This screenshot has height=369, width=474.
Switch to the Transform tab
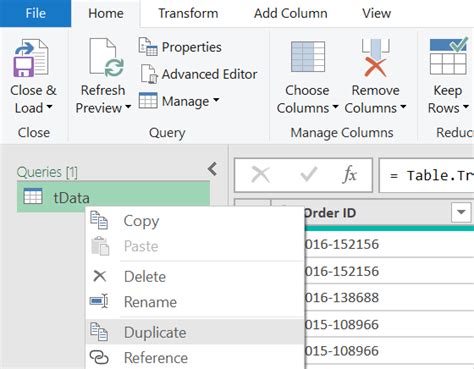click(188, 13)
